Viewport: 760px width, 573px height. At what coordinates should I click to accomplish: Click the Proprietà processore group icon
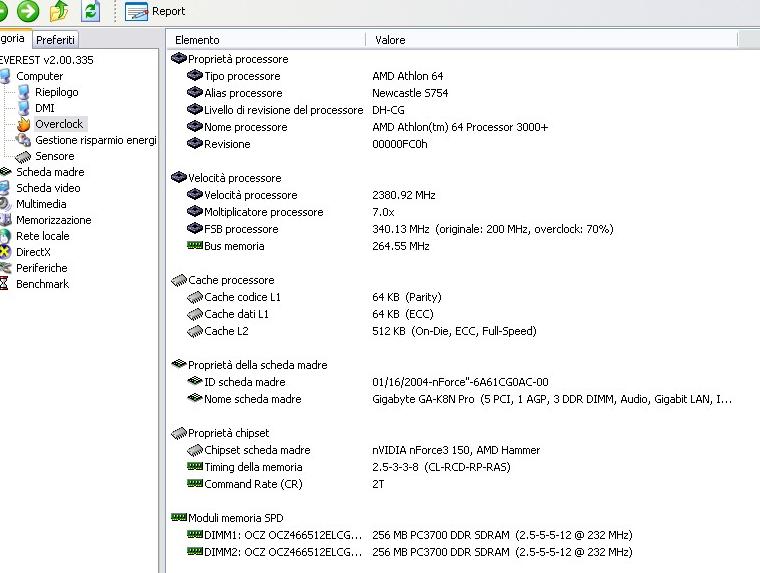click(x=179, y=58)
